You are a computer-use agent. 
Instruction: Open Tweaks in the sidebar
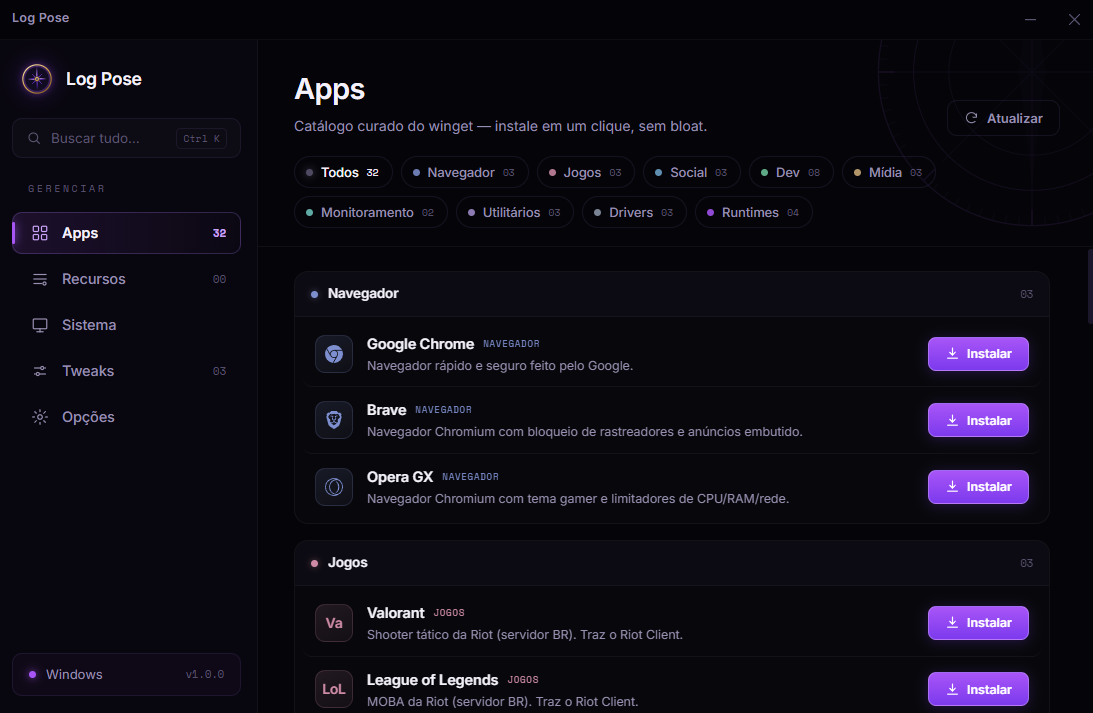coord(126,371)
